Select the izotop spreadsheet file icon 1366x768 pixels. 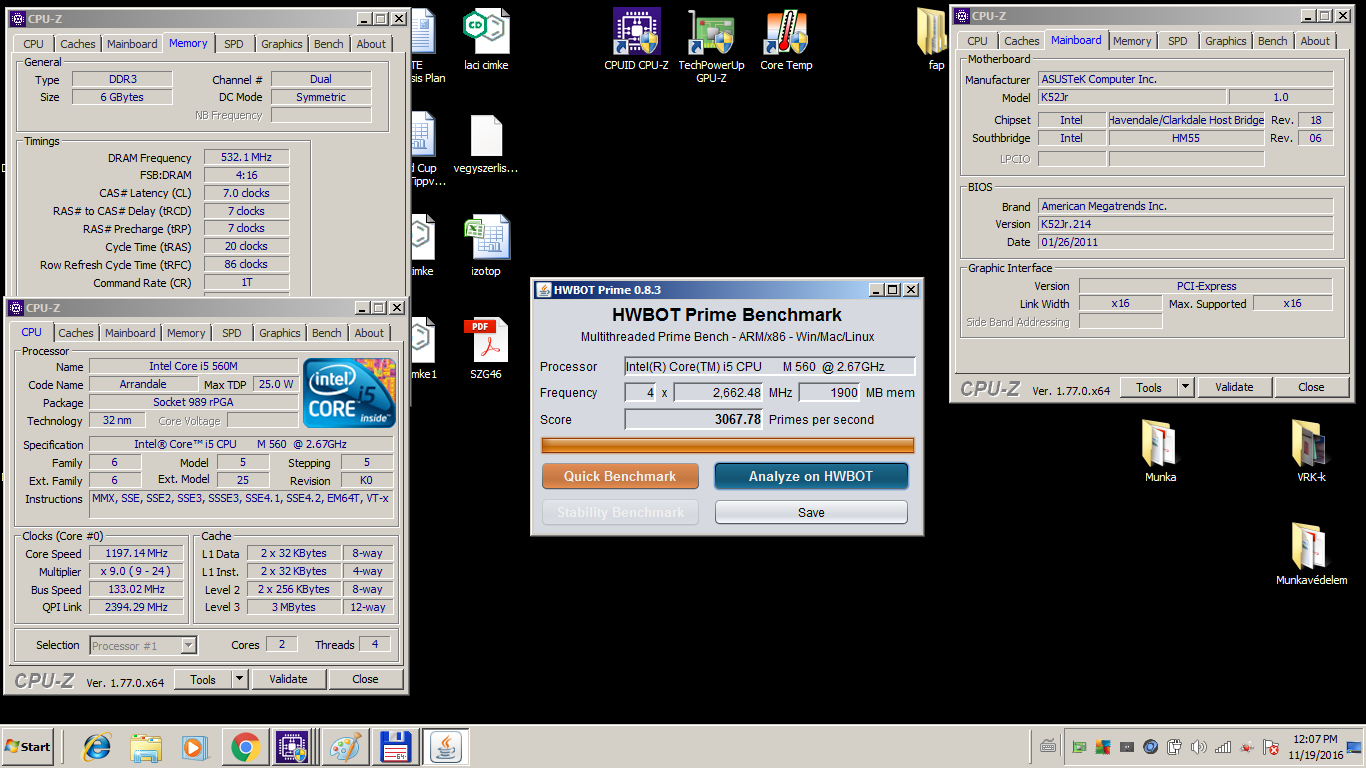486,246
